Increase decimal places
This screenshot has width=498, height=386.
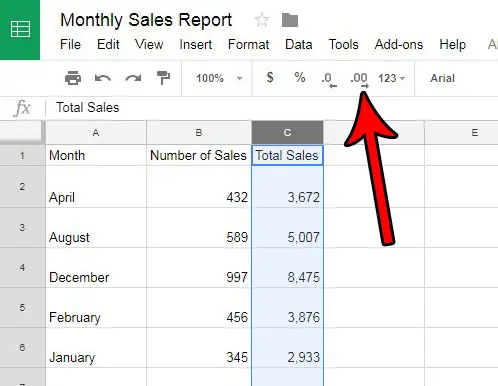point(359,80)
